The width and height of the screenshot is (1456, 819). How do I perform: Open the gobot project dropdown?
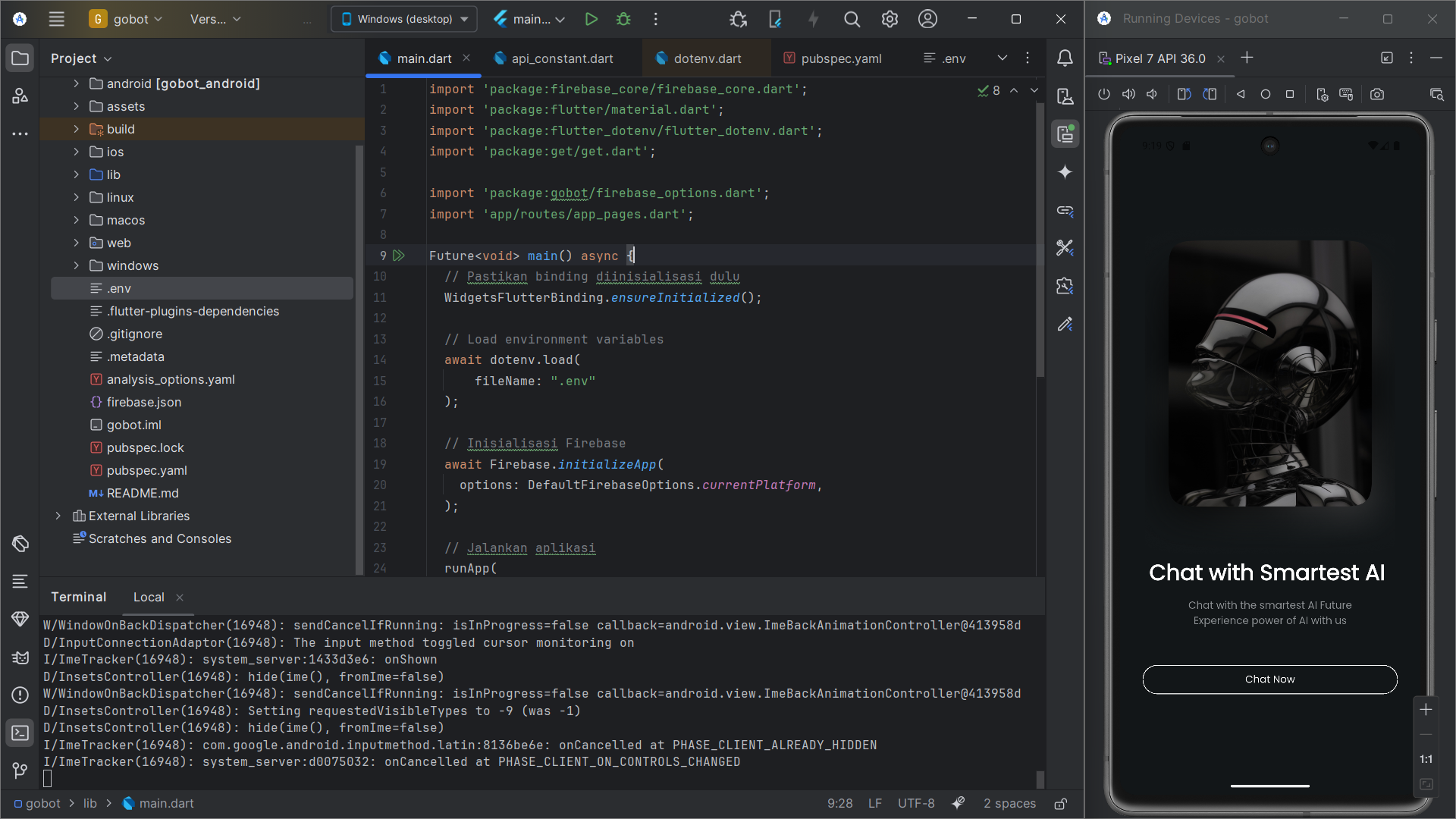126,19
